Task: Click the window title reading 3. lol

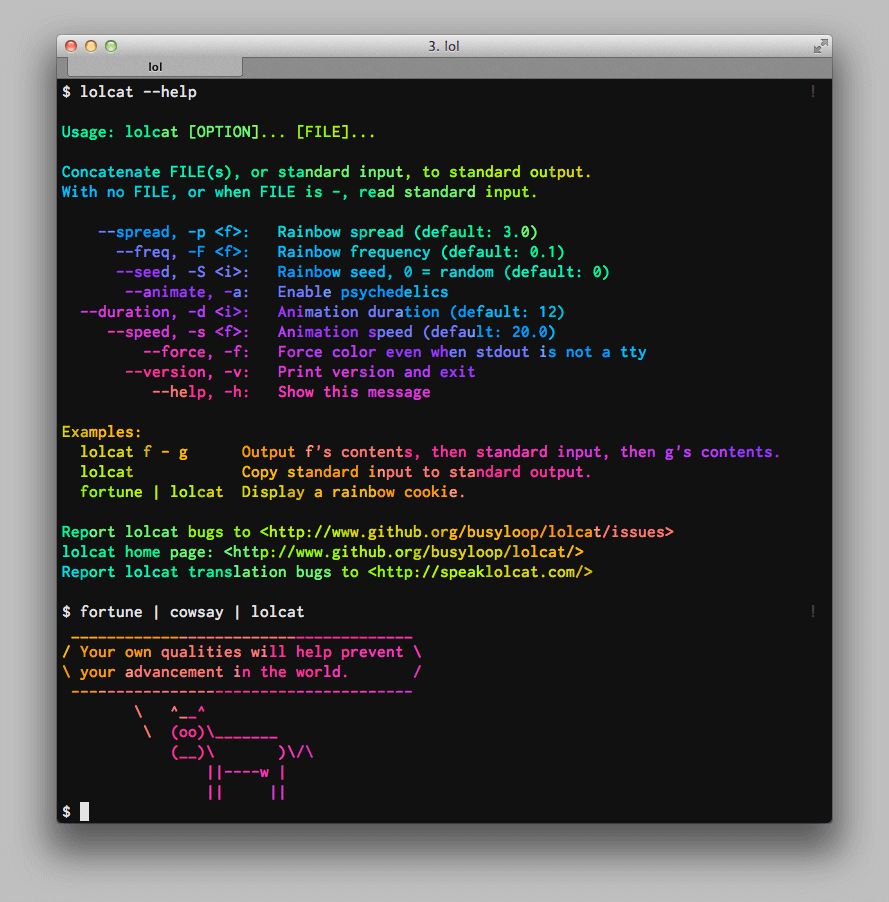Action: pyautogui.click(x=444, y=45)
